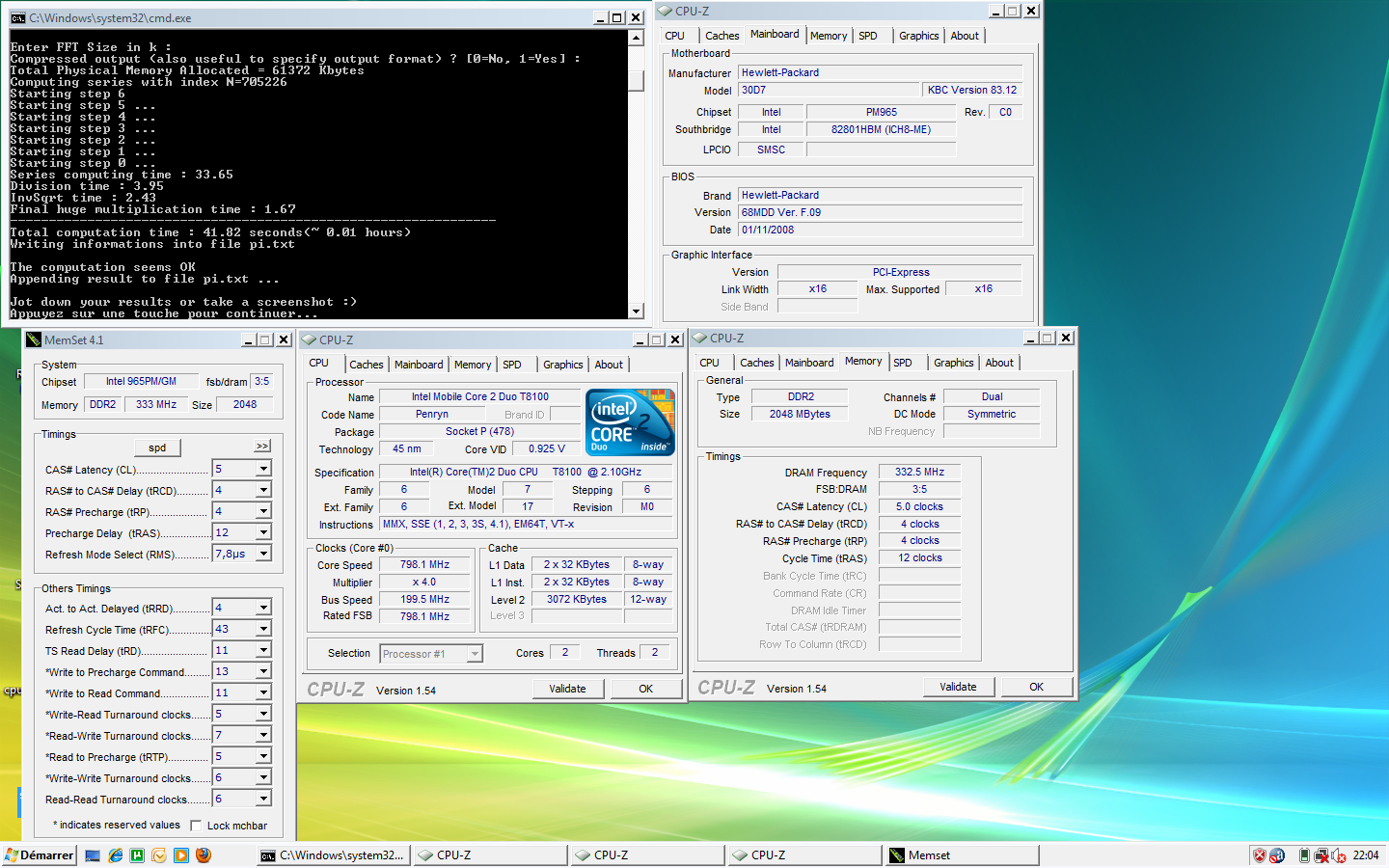Switch to Memset taskbar button
Viewport: 1389px width, 868px height.
(x=962, y=855)
